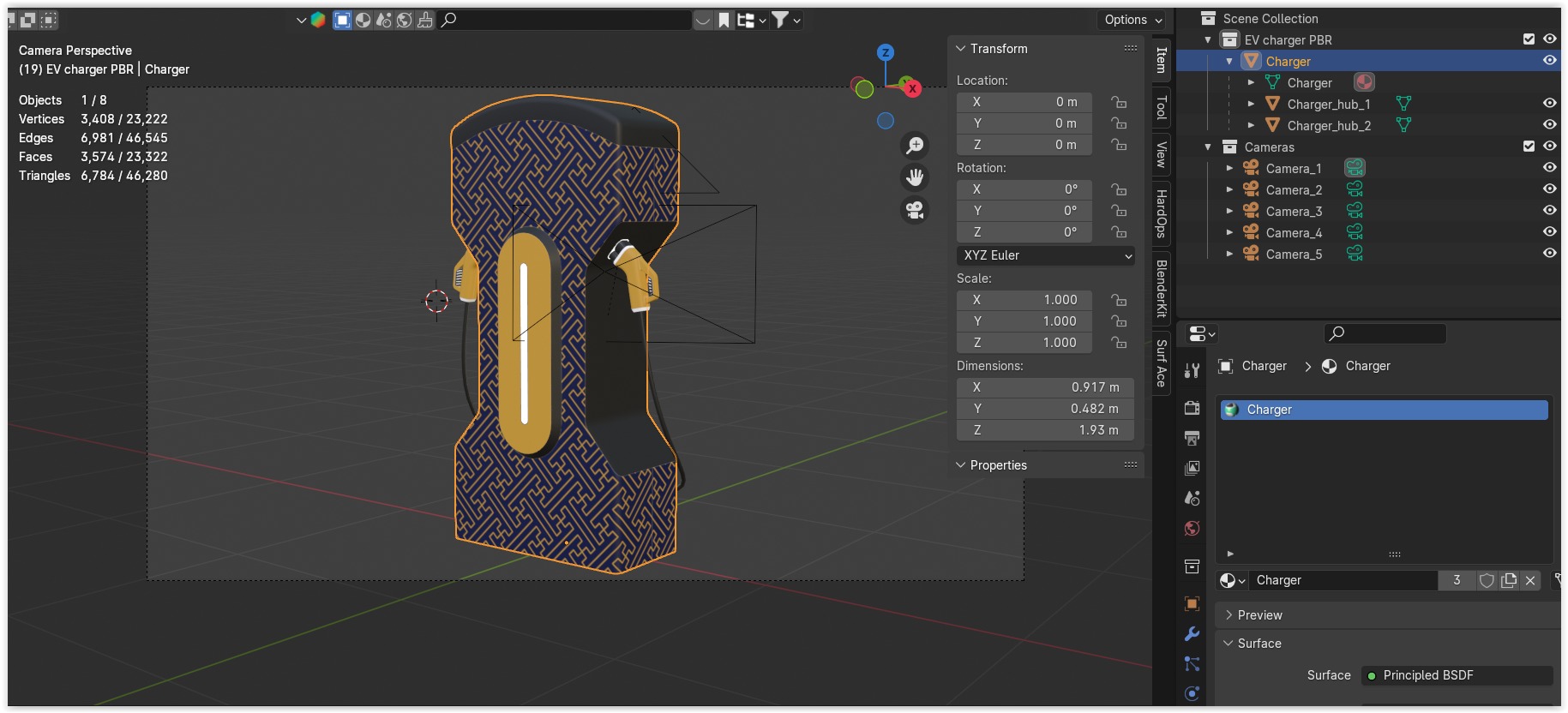Click the globe icon in header filter row
Image resolution: width=1568 pixels, height=713 pixels.
click(x=405, y=20)
